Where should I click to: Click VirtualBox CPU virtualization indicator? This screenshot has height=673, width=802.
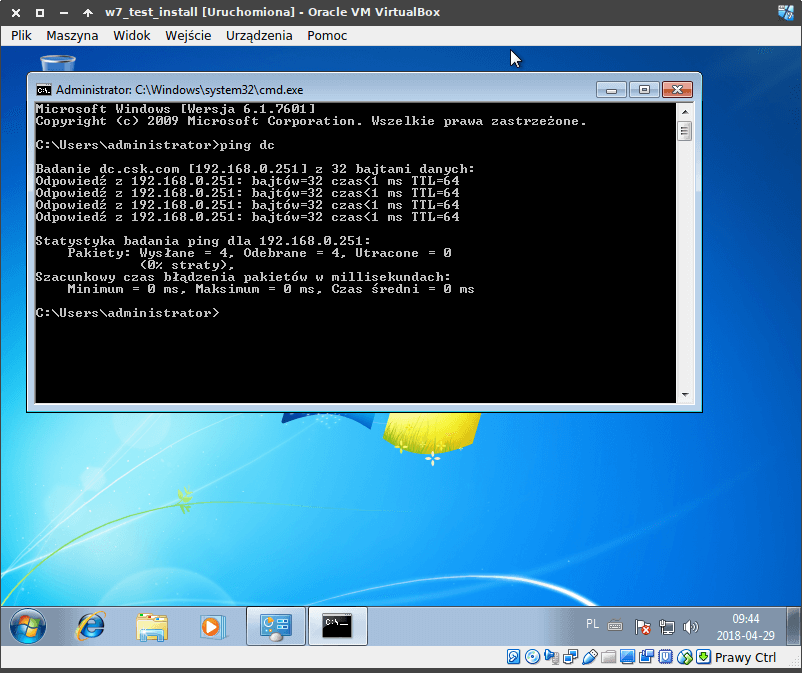(x=665, y=657)
